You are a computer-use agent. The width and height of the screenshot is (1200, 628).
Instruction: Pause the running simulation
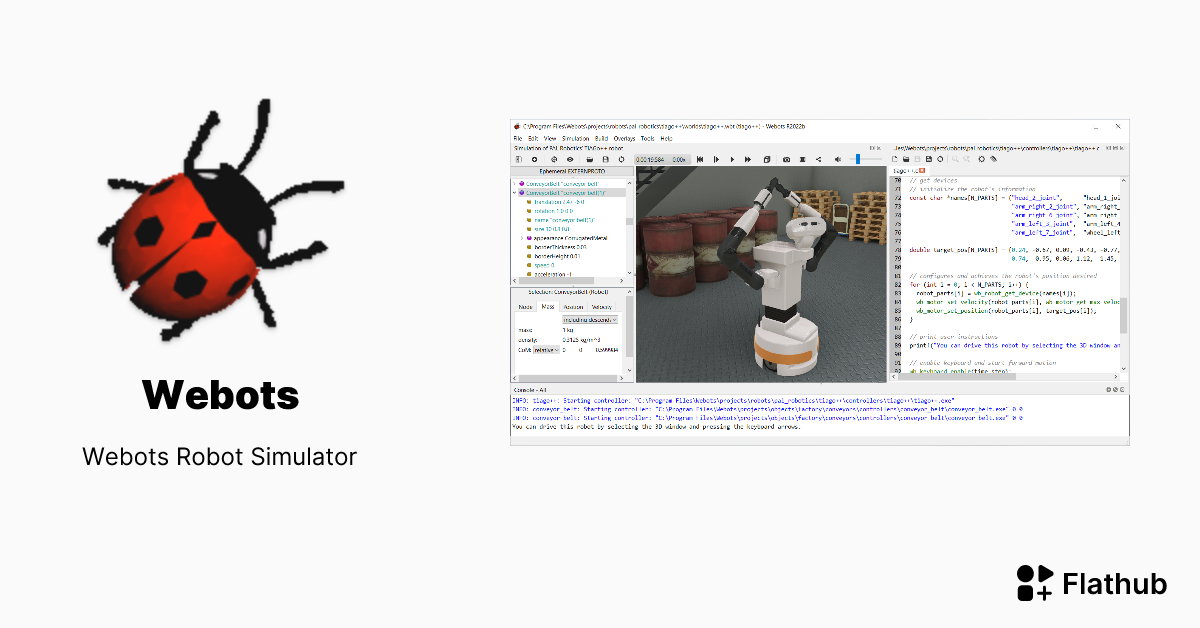point(733,159)
